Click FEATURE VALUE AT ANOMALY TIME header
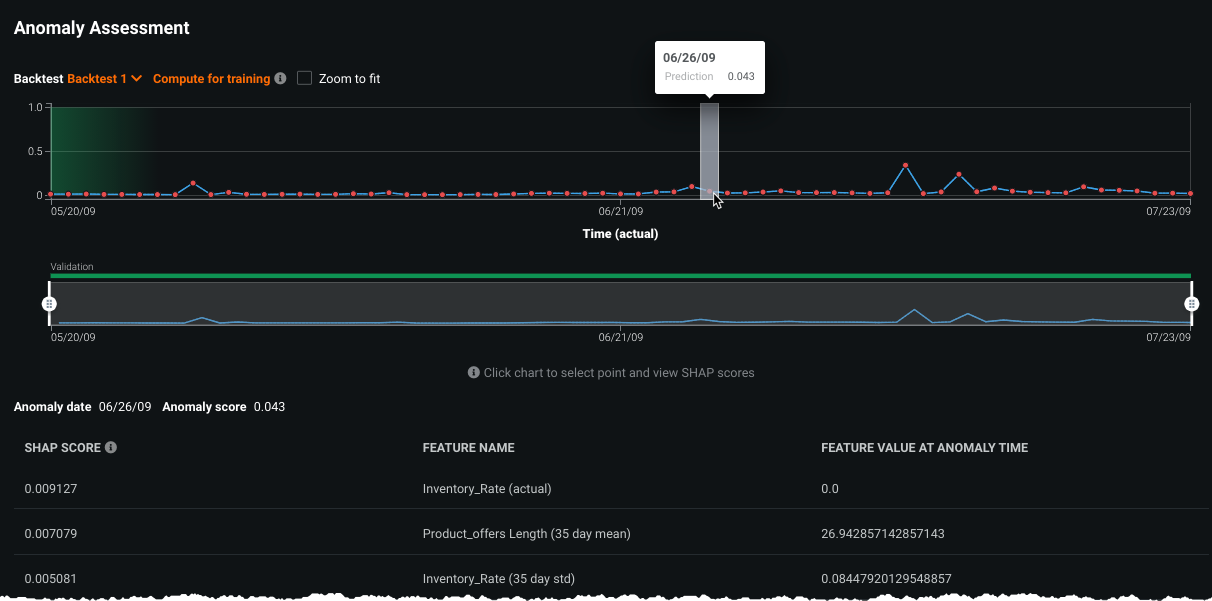The width and height of the screenshot is (1212, 601). tap(924, 447)
